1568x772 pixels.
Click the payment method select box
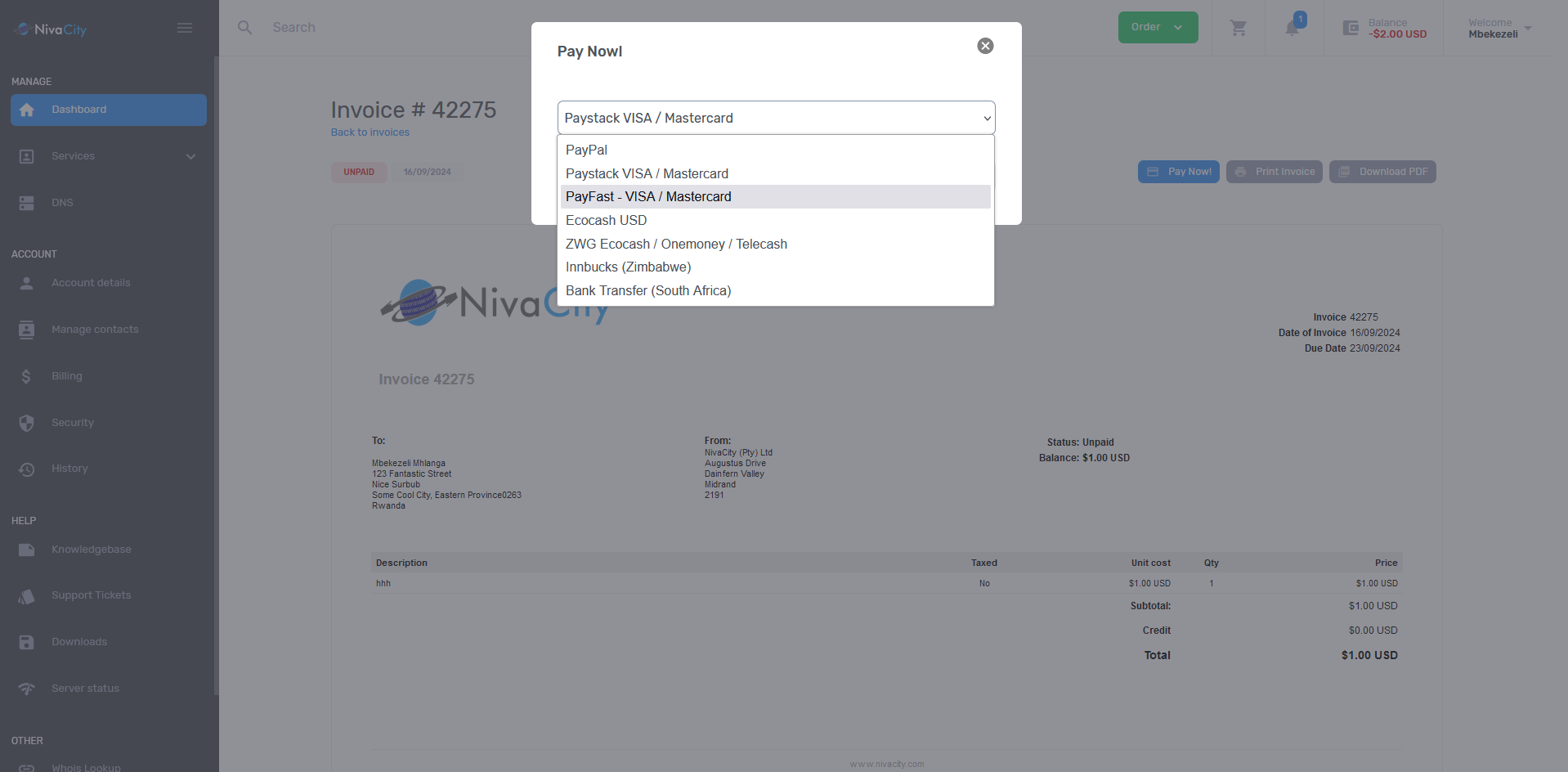click(x=777, y=118)
